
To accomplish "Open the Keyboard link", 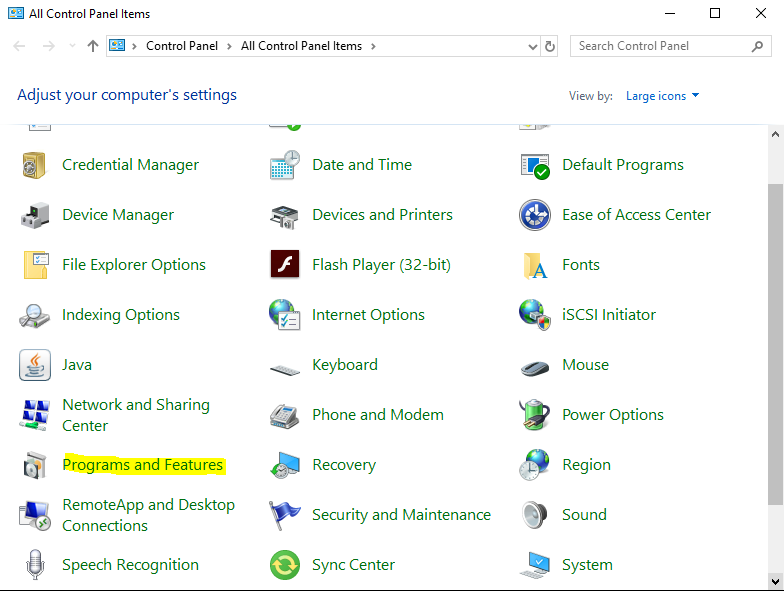I will [x=345, y=365].
